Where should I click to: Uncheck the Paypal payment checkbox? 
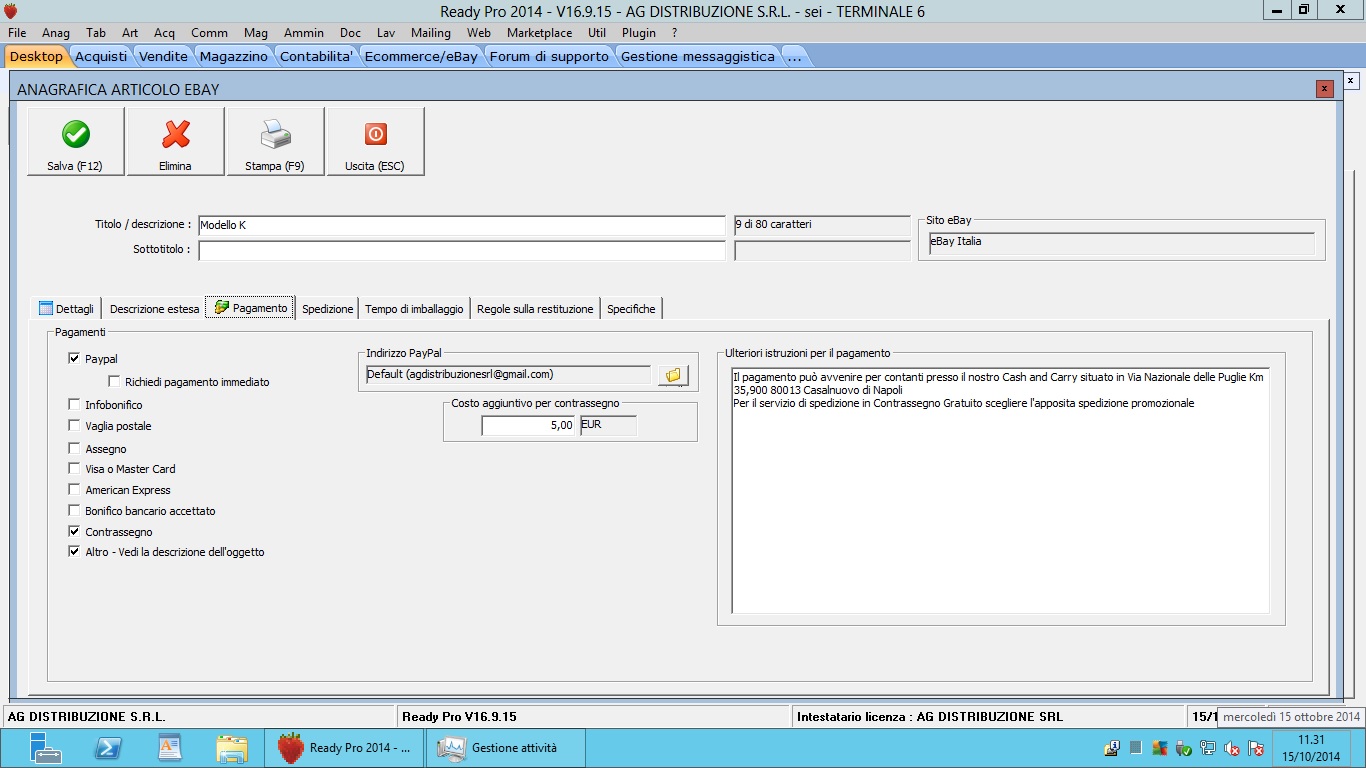pos(74,359)
